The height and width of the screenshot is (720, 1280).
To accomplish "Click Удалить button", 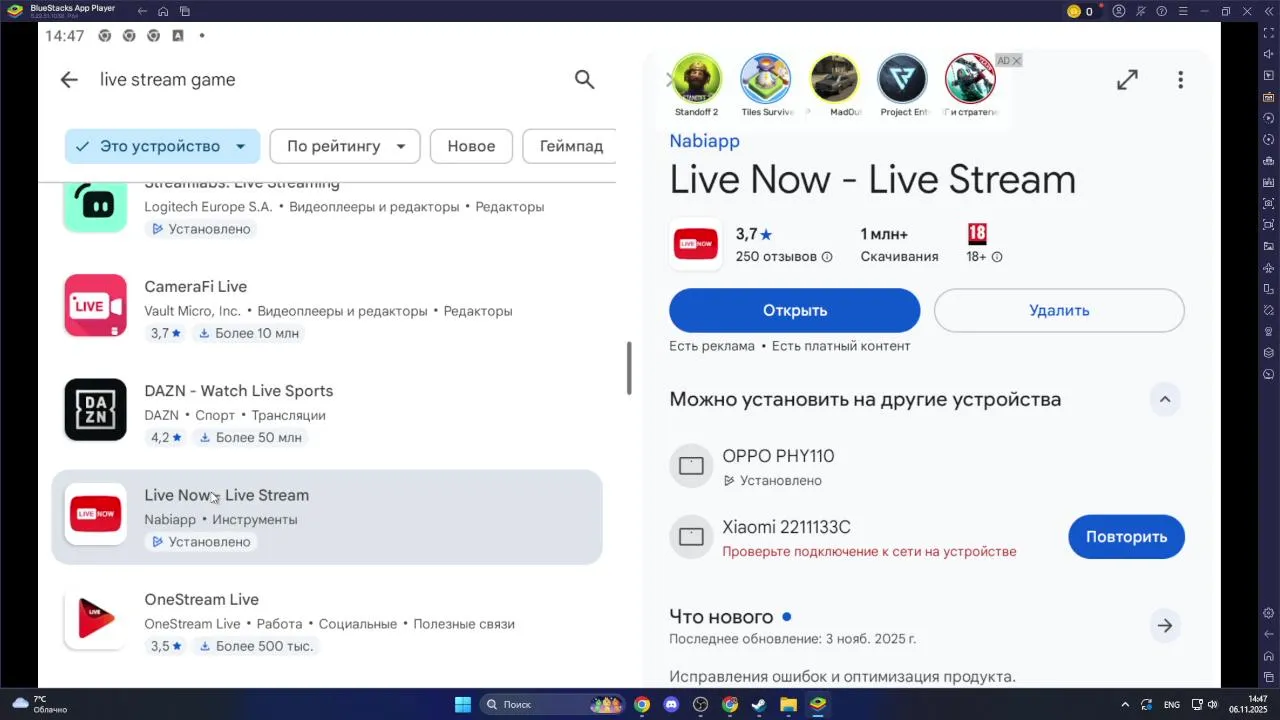I will (1059, 310).
